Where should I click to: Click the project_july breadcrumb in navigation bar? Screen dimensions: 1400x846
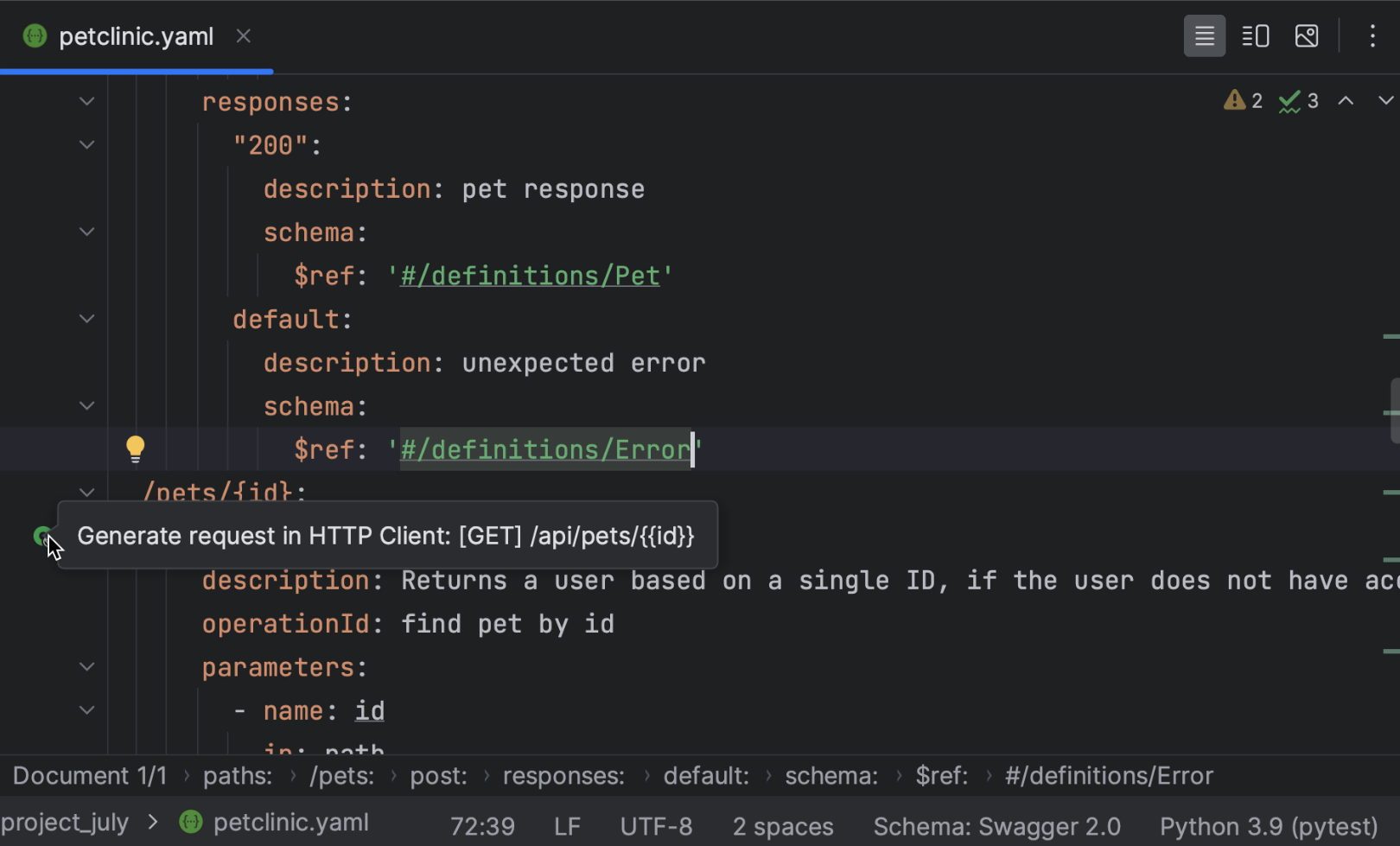click(65, 823)
